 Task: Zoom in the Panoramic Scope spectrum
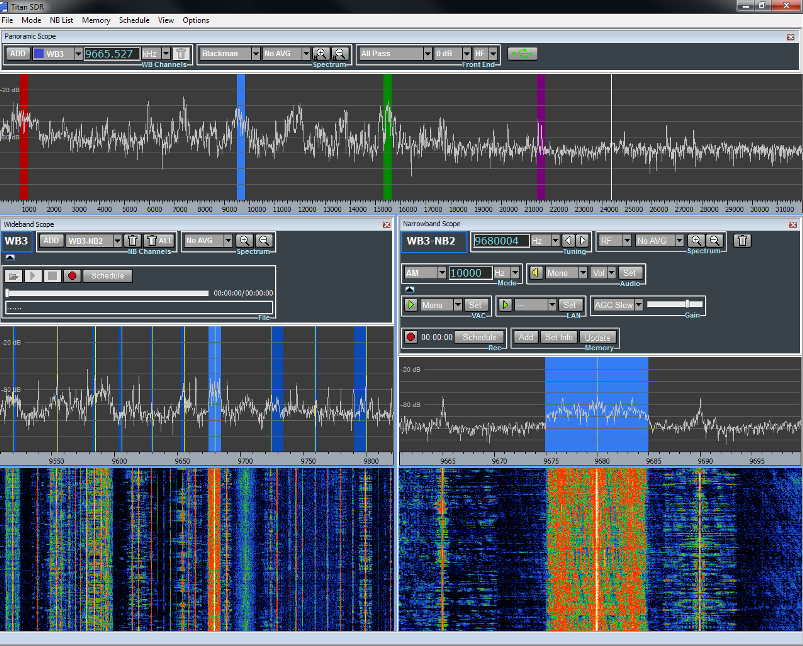pyautogui.click(x=321, y=53)
